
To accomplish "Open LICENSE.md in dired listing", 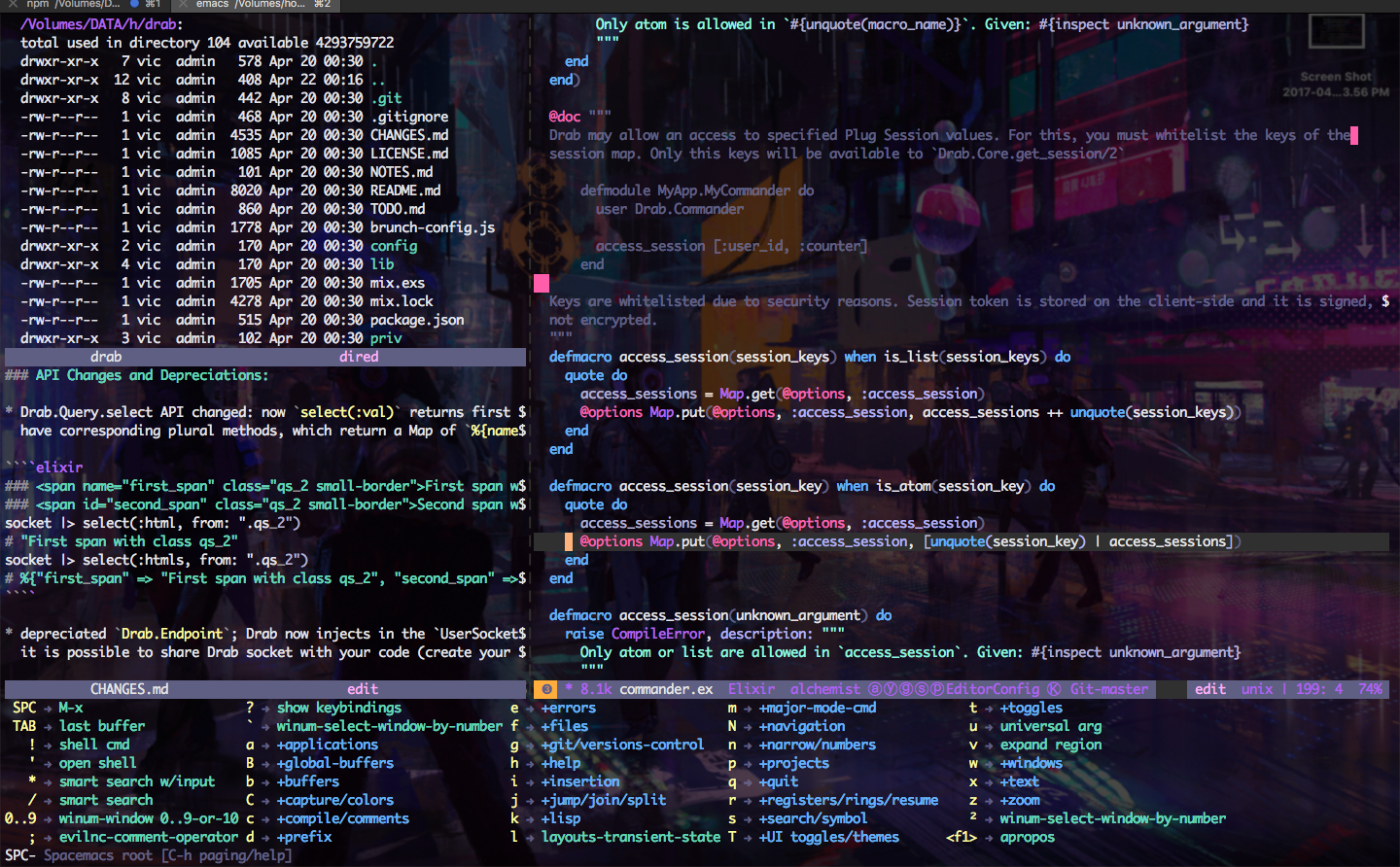I will [x=409, y=154].
